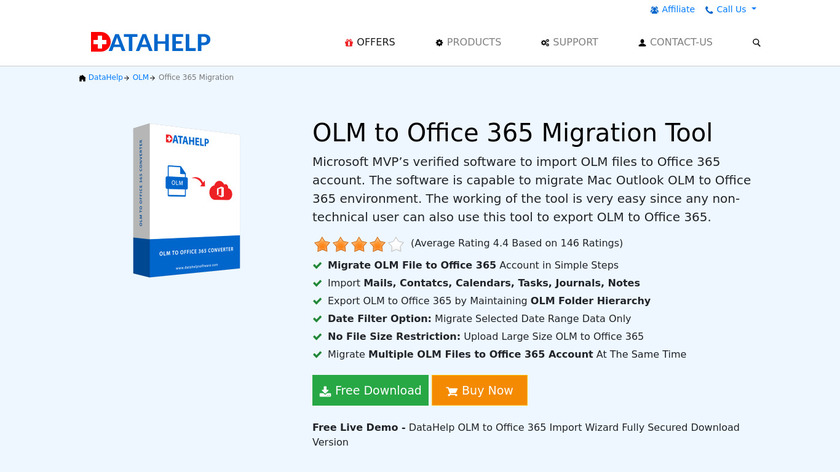Viewport: 840px width, 472px height.
Task: Click the download arrow icon on green button
Action: point(325,392)
